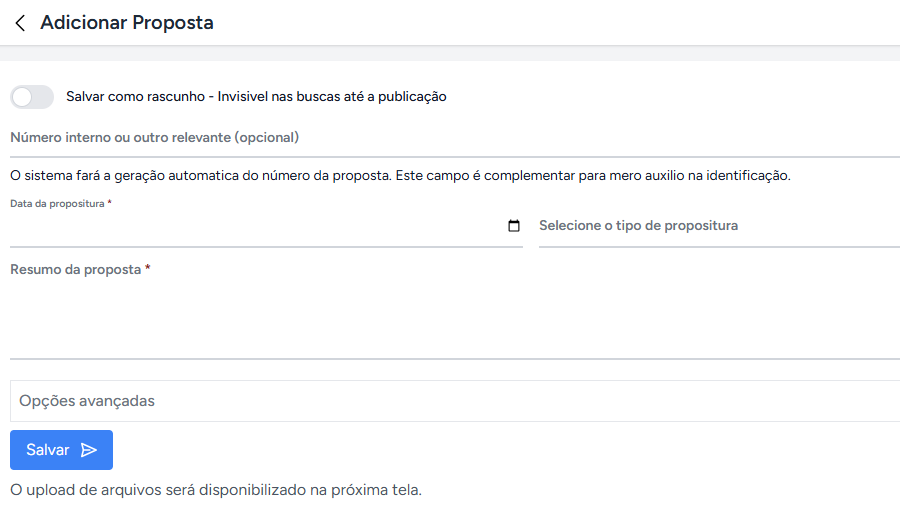
Task: Click the 'Adicionar Proposta' page title
Action: 127,23
